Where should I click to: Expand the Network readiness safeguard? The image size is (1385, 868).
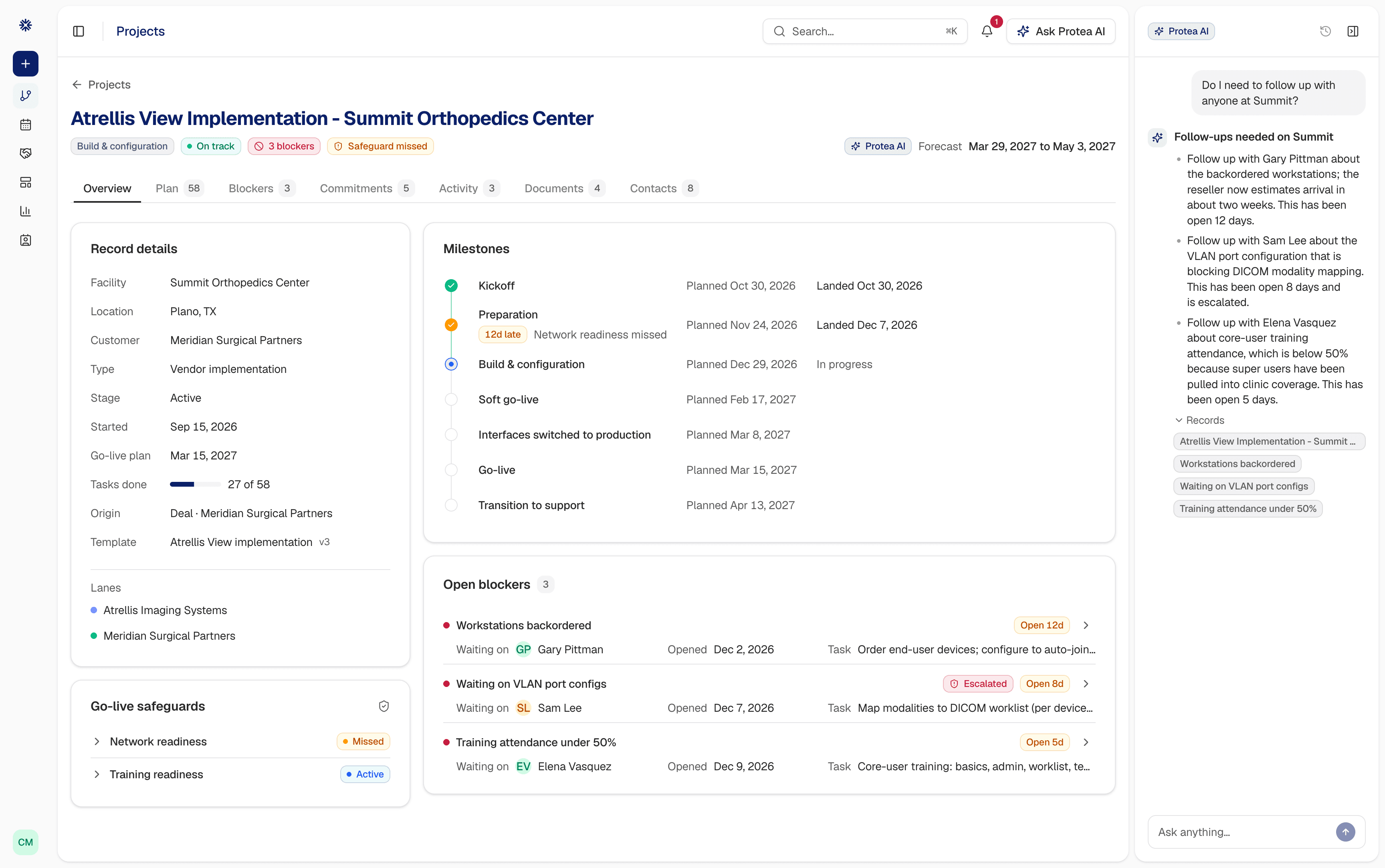coord(97,742)
